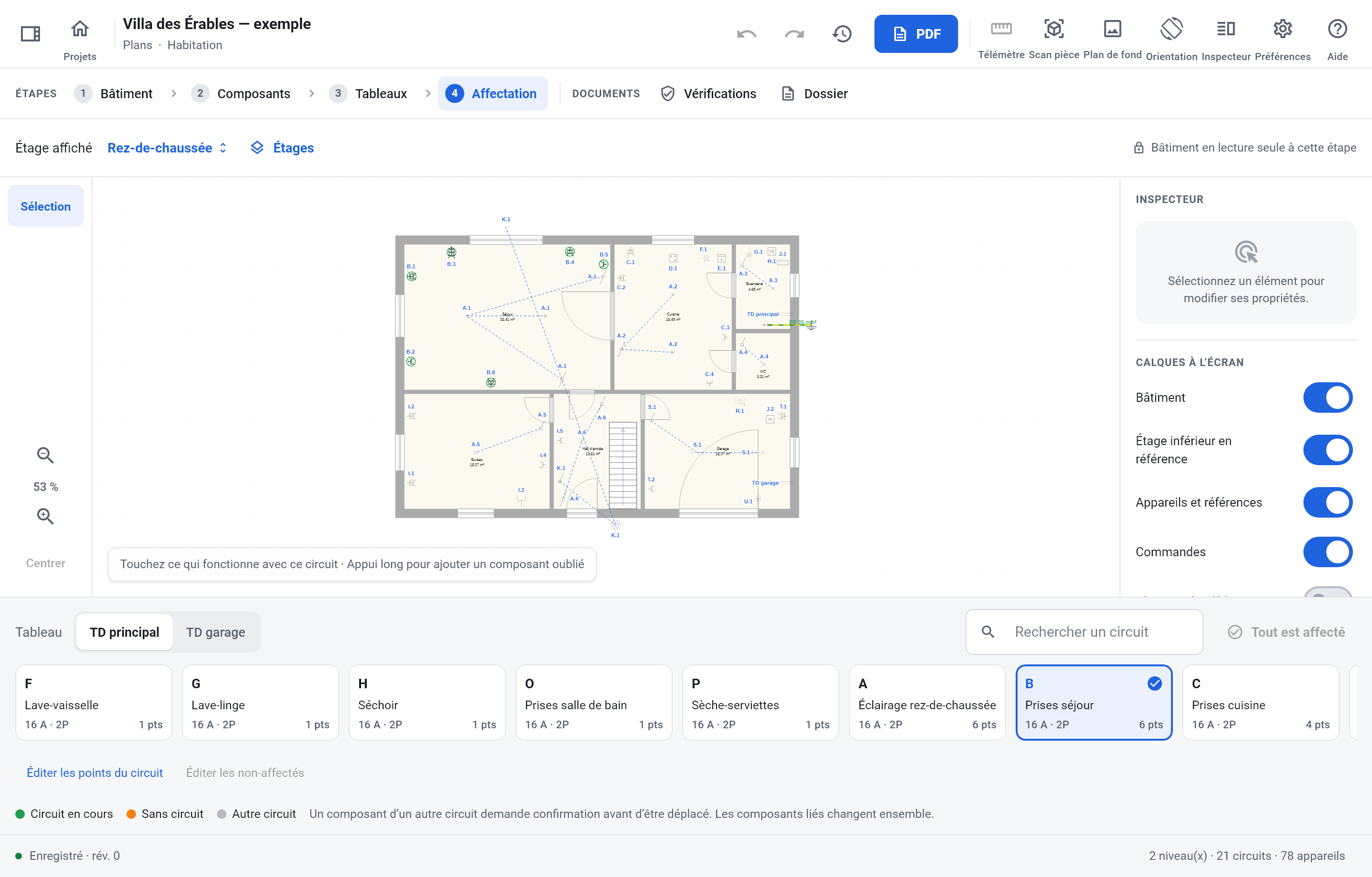The image size is (1372, 877).
Task: Export the plan with the PDF button
Action: [916, 34]
